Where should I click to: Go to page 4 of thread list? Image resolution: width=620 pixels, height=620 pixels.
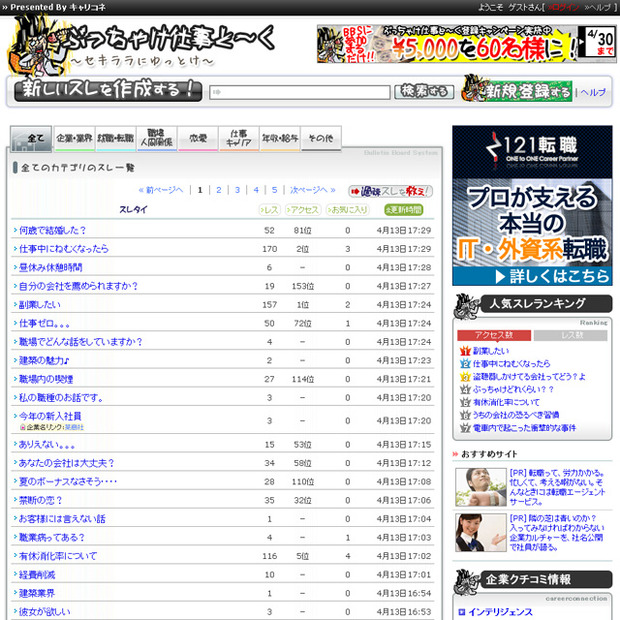[256, 190]
